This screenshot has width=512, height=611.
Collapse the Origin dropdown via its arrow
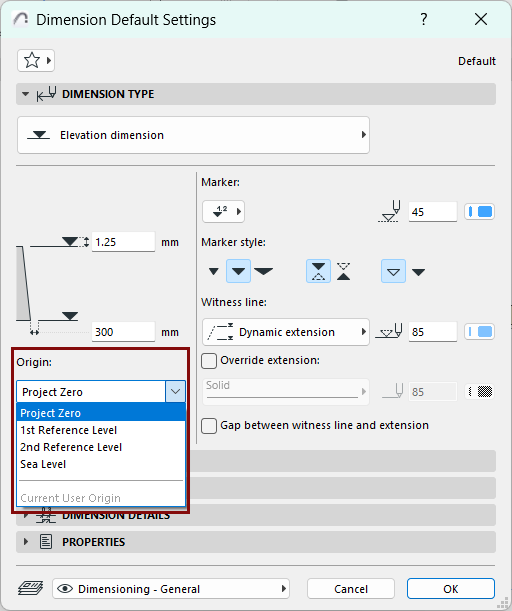175,392
